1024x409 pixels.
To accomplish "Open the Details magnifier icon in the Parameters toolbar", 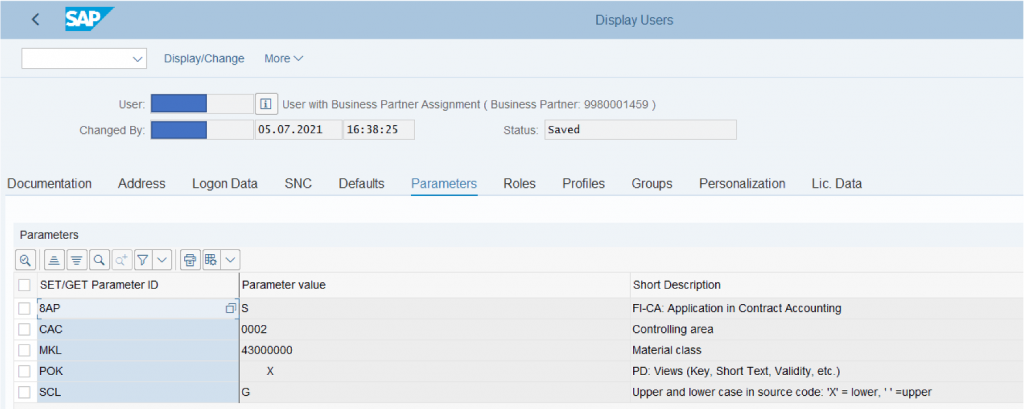I will click(25, 260).
